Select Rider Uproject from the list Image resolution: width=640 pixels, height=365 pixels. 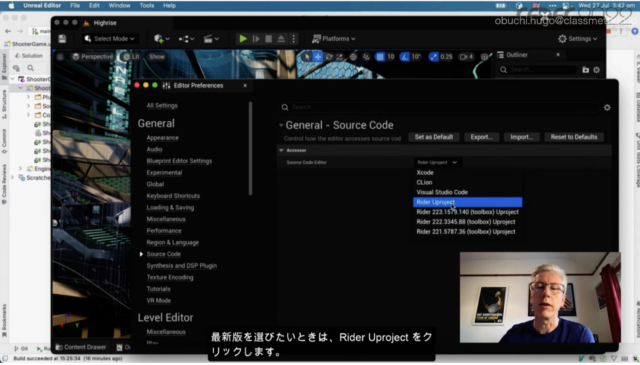coord(467,202)
